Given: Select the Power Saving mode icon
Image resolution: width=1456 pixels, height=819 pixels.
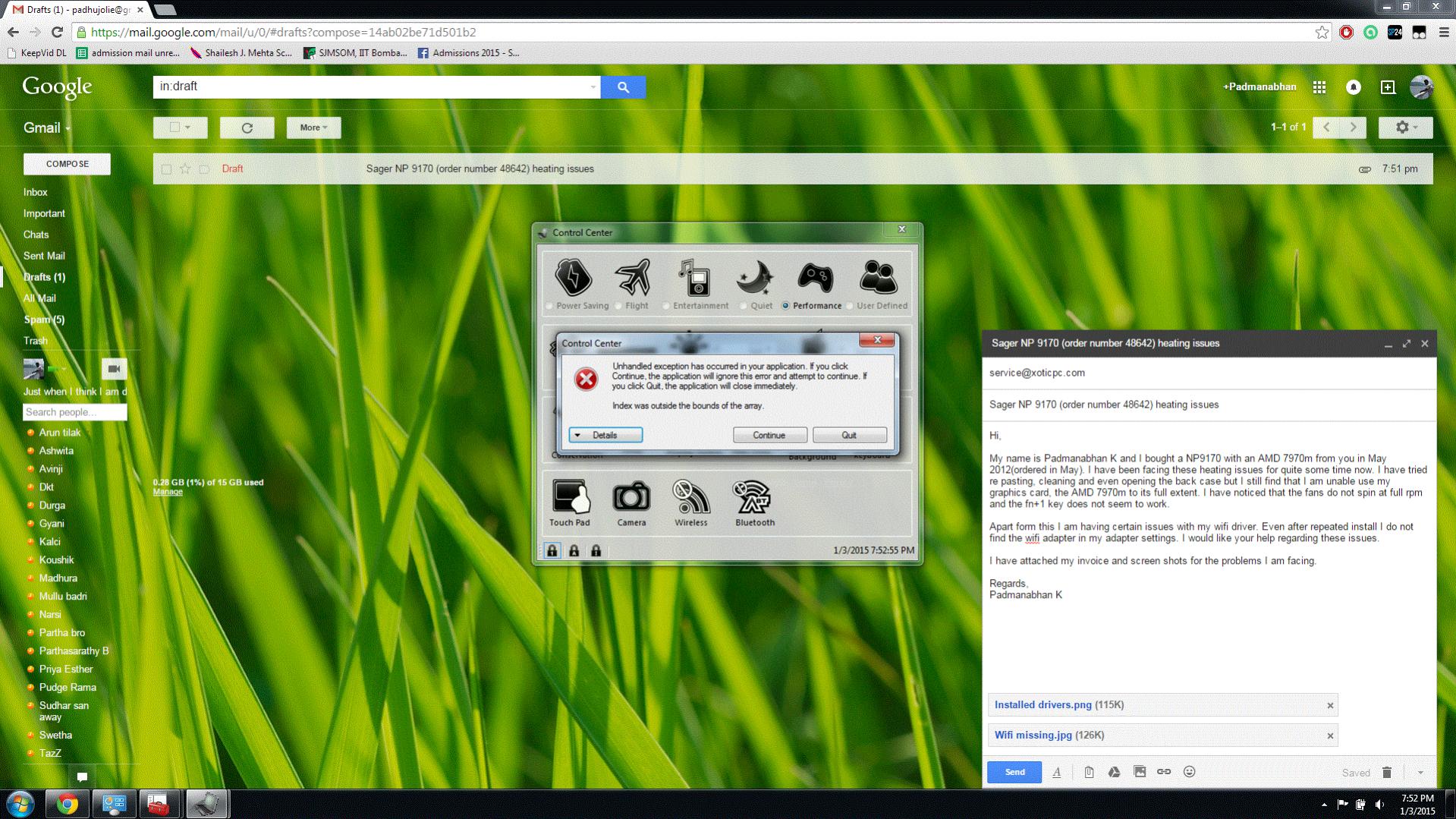Looking at the screenshot, I should coord(573,276).
